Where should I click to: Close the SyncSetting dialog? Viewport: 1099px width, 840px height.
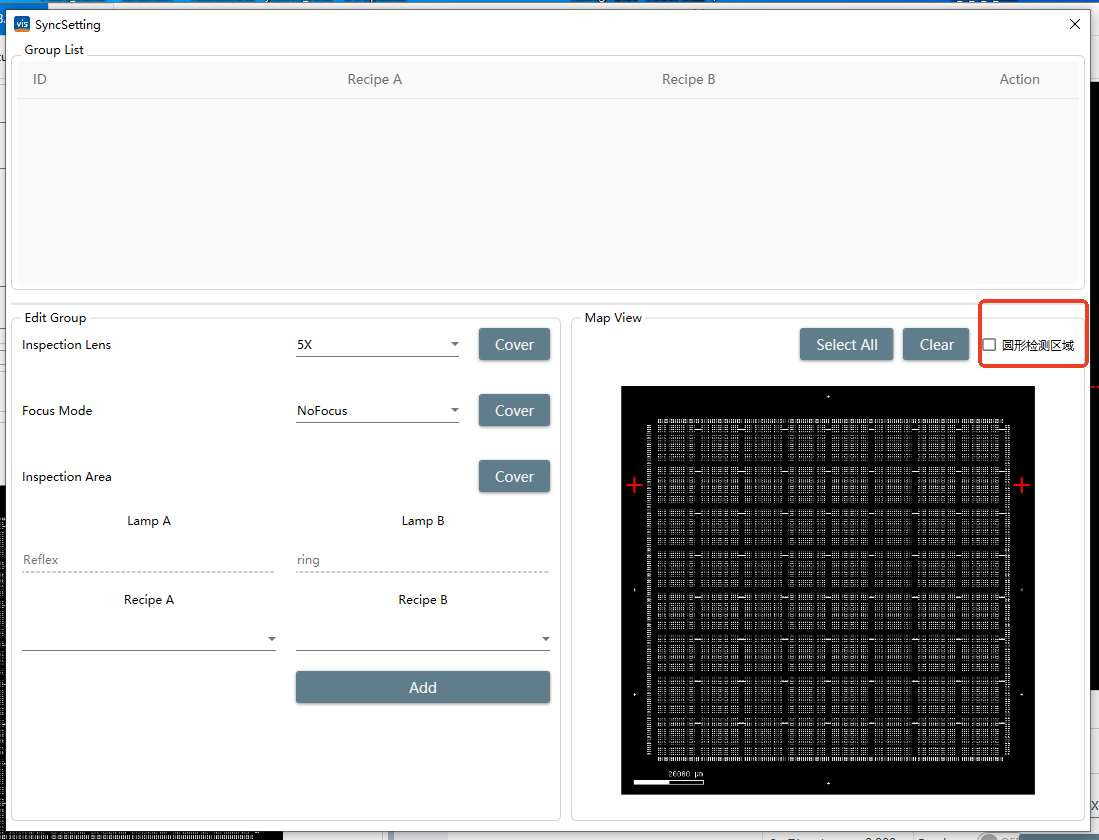point(1074,24)
